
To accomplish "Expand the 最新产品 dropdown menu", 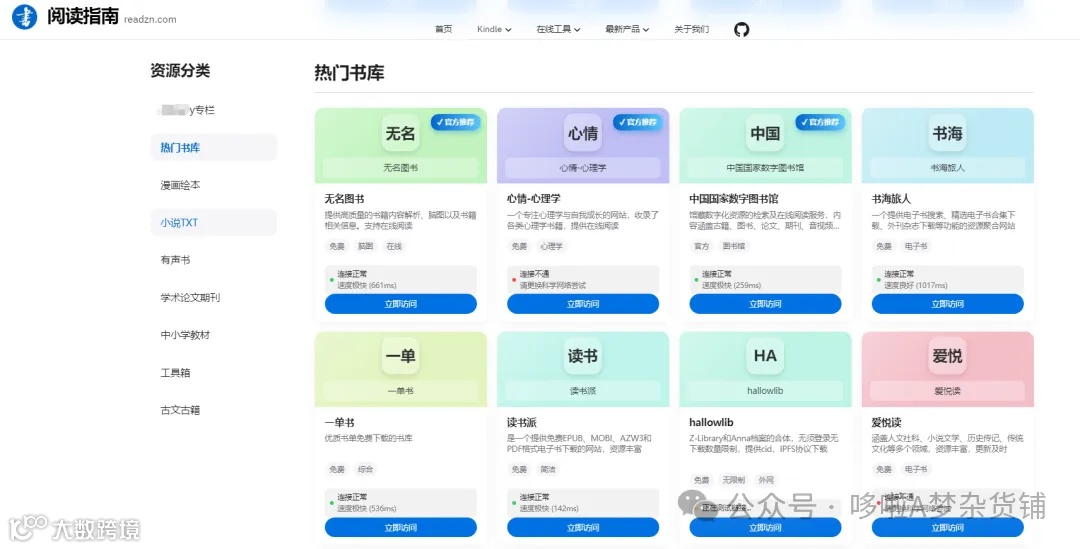I will coord(627,29).
